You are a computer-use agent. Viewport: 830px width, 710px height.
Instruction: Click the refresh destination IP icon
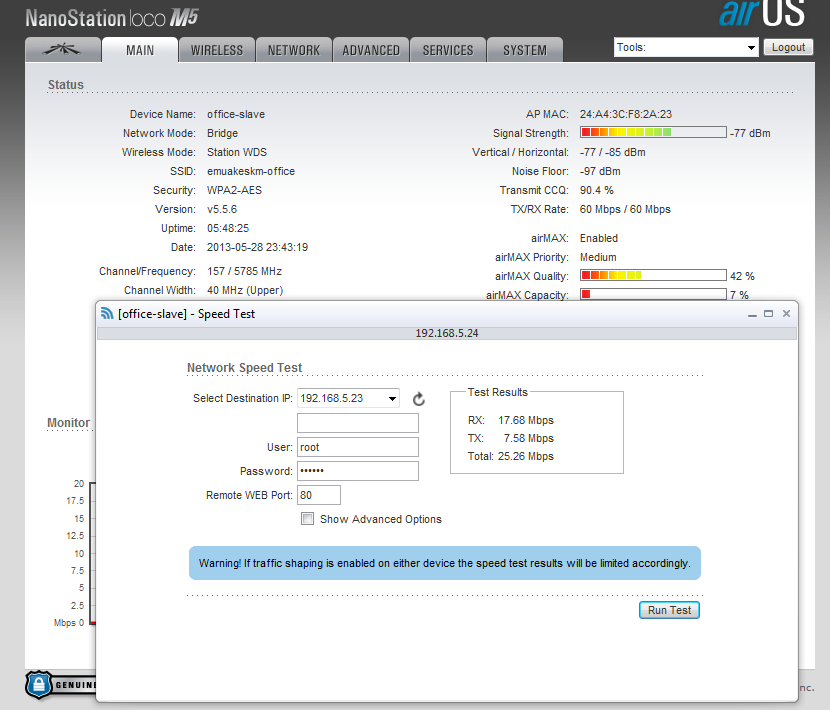419,399
